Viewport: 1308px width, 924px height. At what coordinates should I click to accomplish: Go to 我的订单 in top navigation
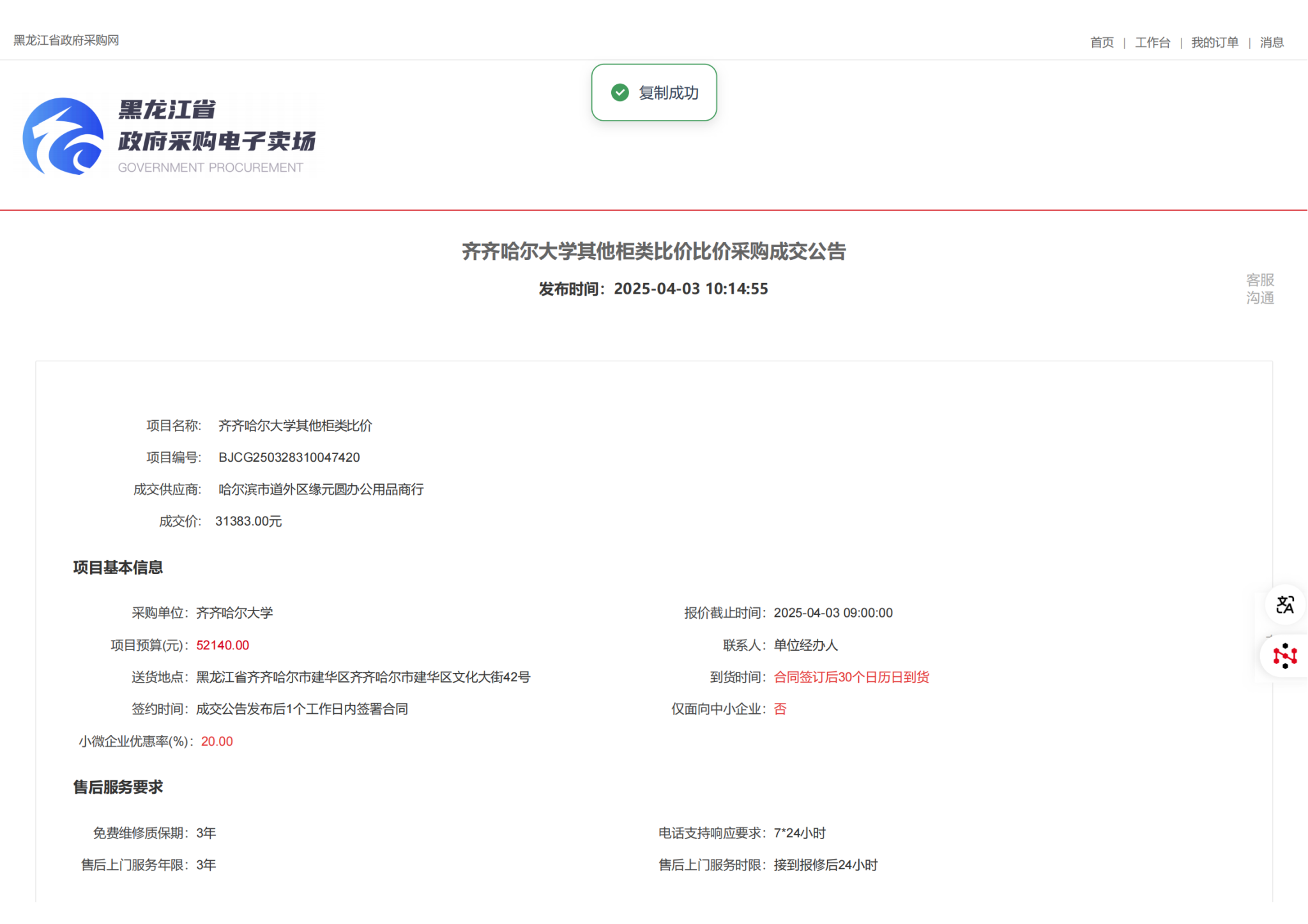tap(1214, 42)
